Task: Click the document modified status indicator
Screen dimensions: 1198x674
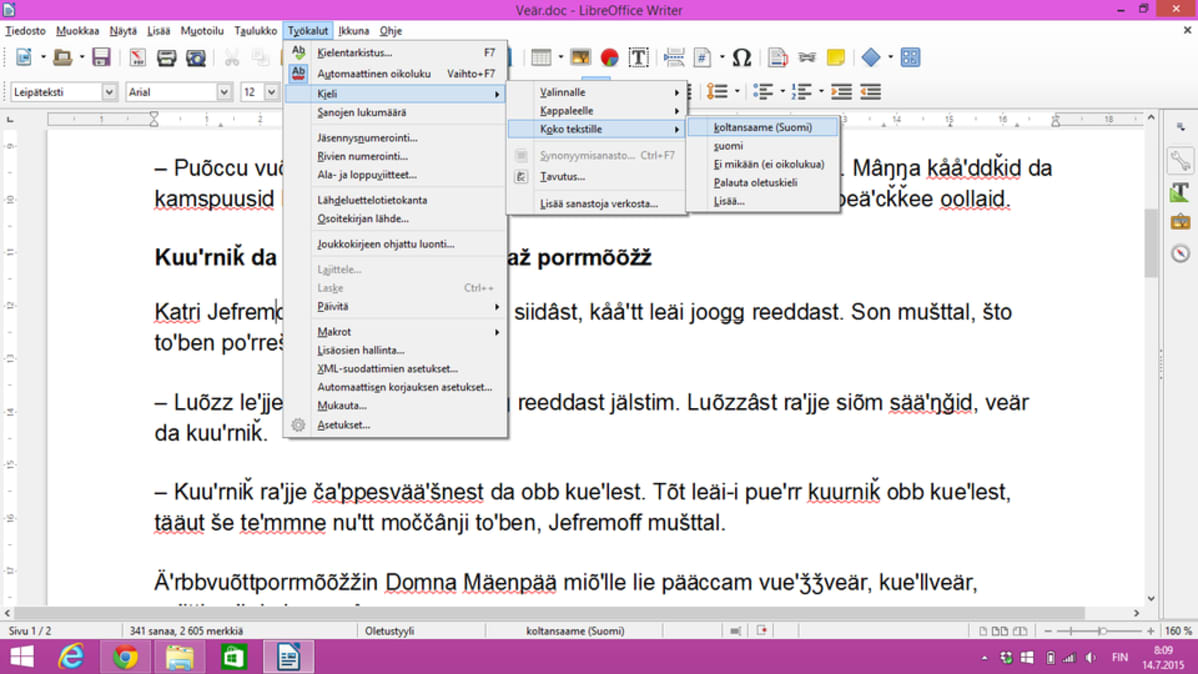Action: tap(762, 631)
